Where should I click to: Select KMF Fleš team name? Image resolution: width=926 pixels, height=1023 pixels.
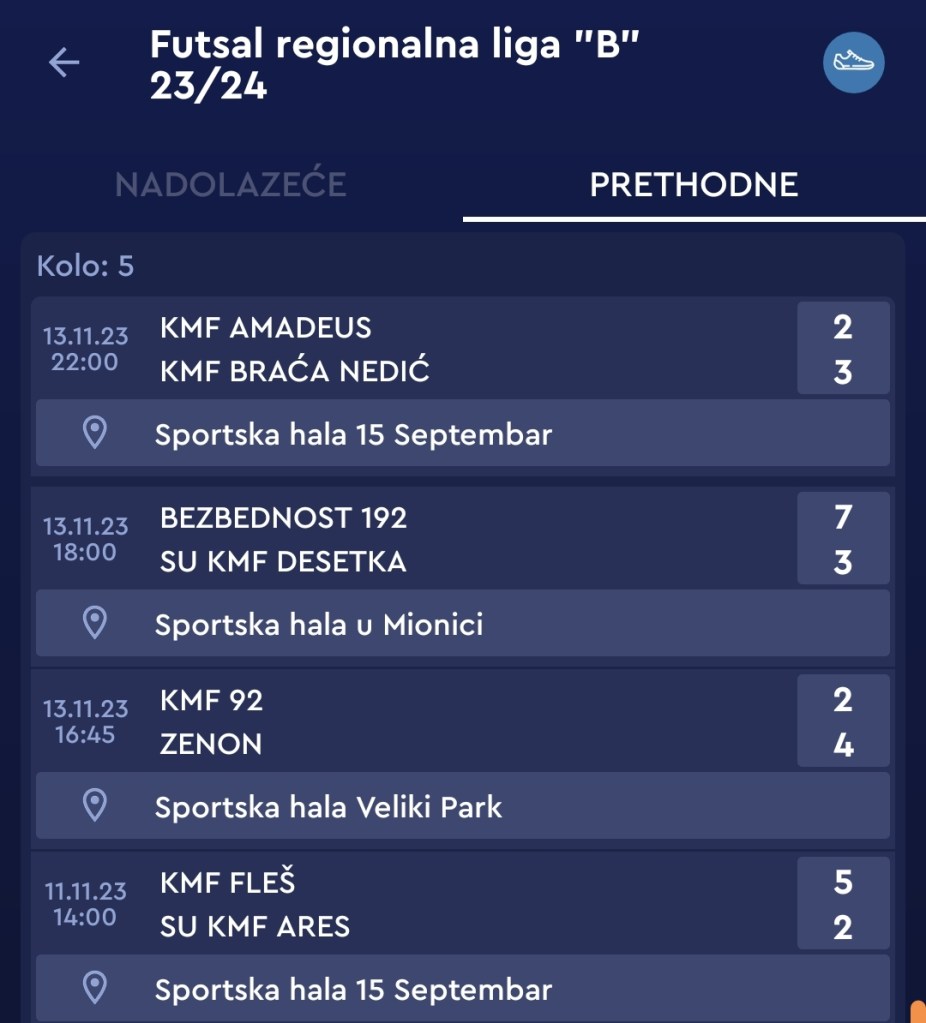(227, 882)
